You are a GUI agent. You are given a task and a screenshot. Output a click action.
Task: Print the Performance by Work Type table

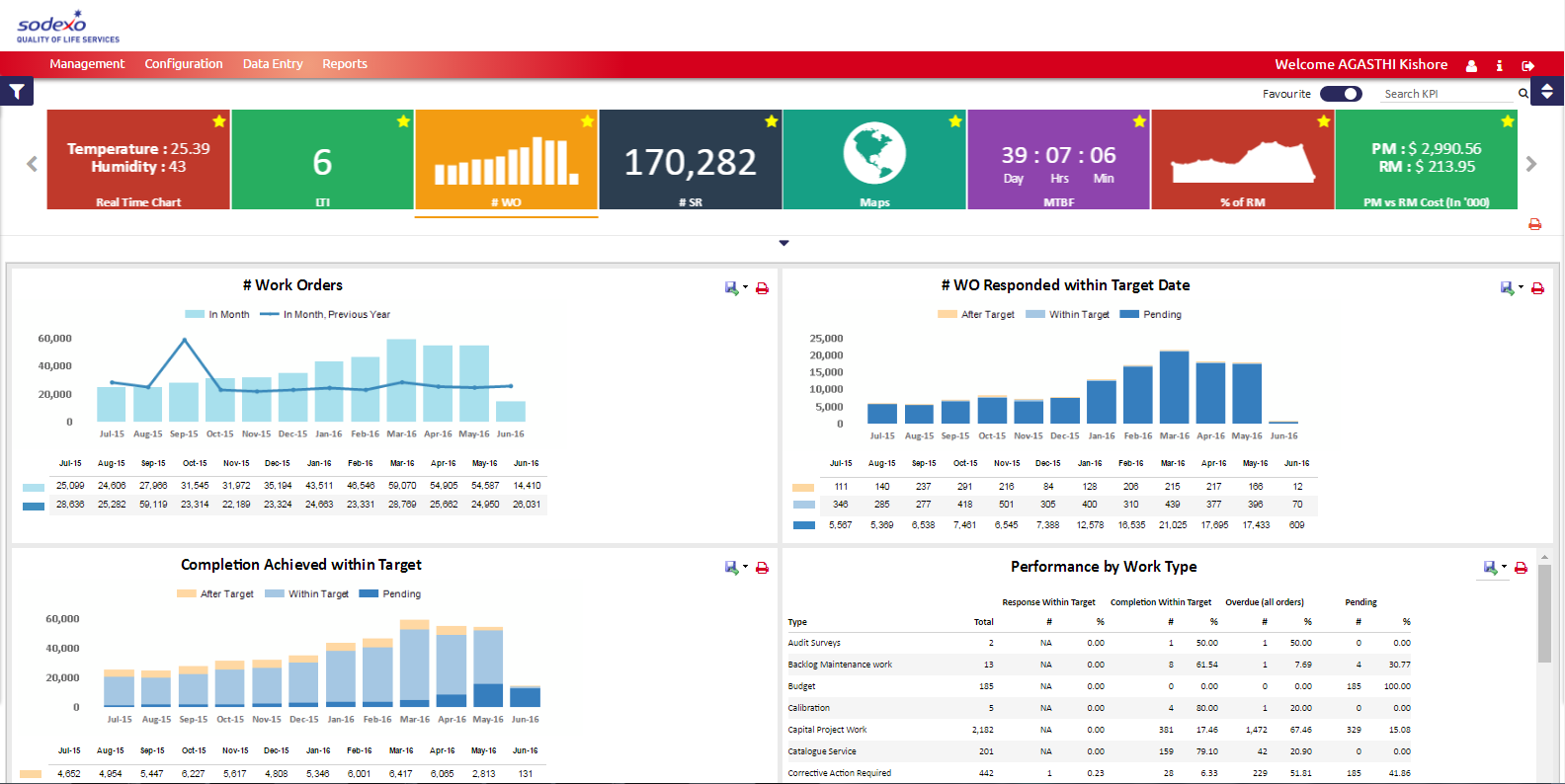(x=1521, y=568)
